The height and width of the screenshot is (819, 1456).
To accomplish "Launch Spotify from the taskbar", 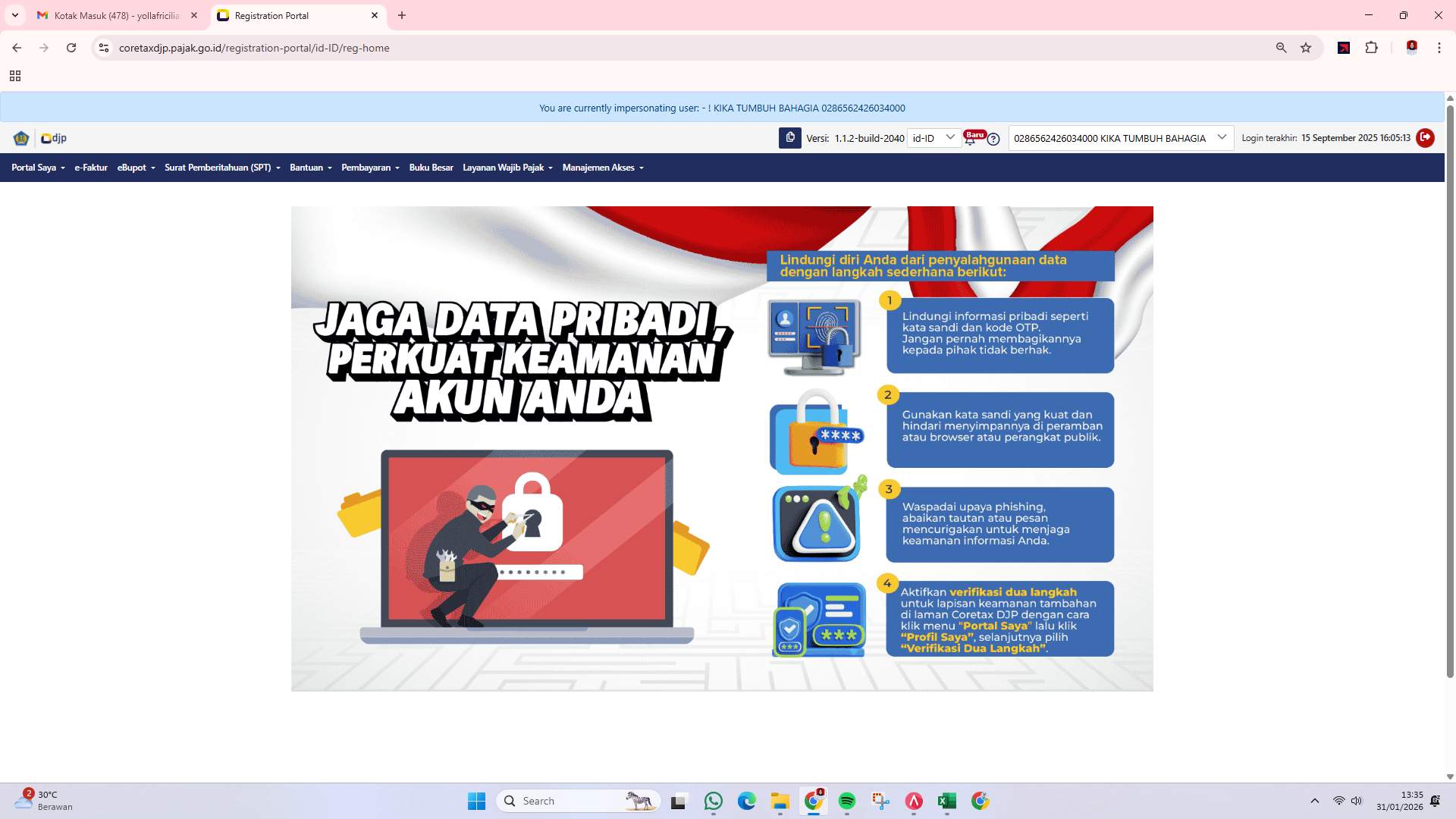I will [847, 800].
